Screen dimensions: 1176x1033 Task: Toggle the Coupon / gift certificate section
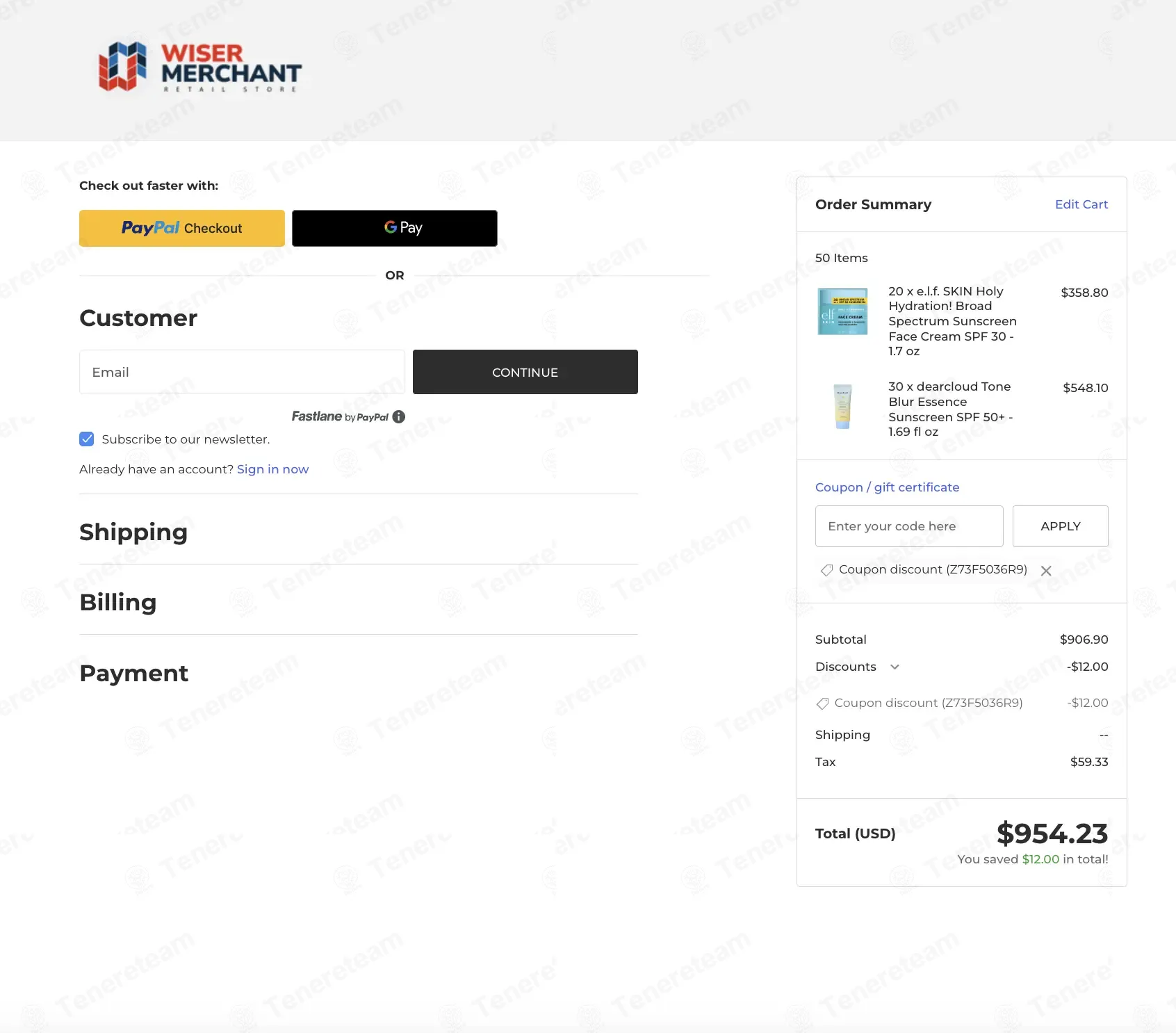click(x=887, y=487)
